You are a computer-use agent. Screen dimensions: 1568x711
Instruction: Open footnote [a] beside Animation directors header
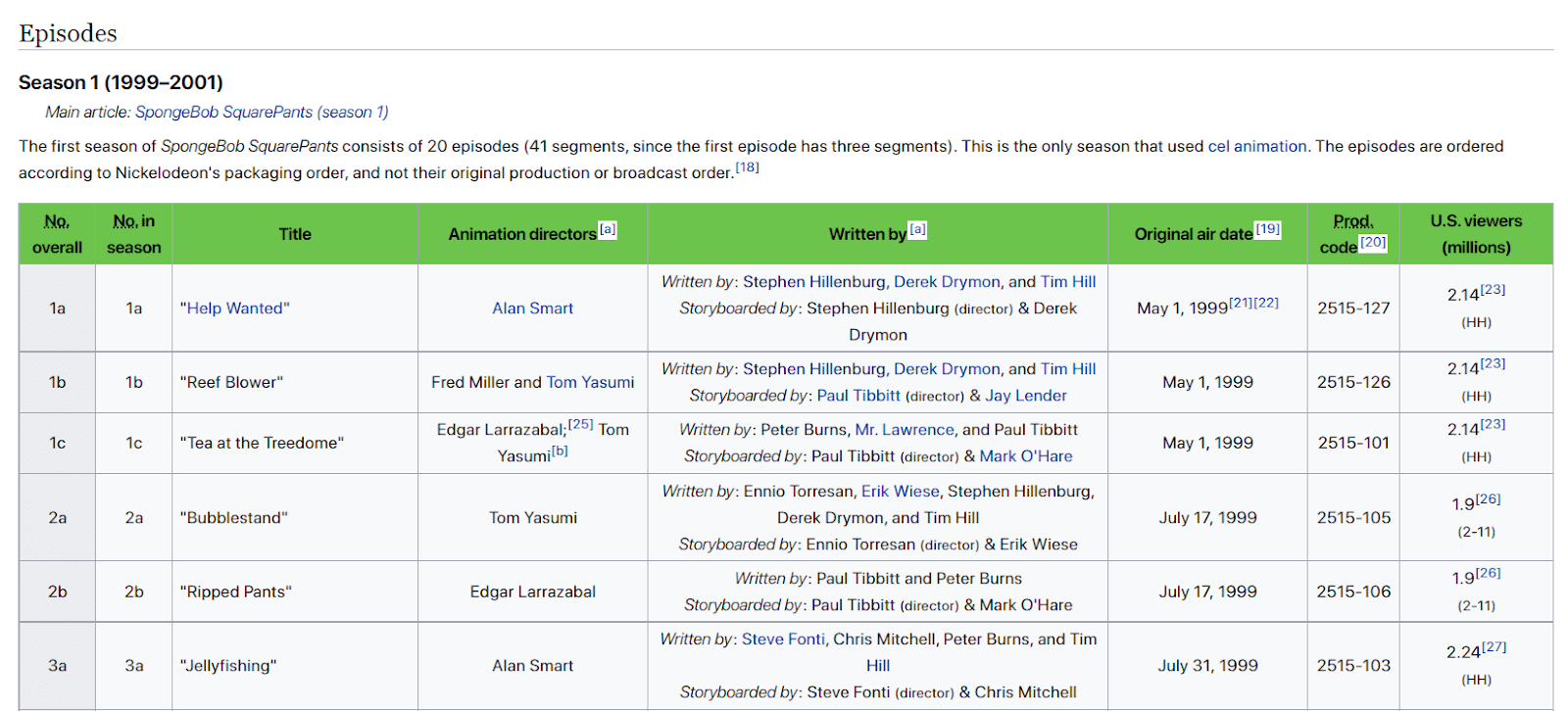(608, 229)
